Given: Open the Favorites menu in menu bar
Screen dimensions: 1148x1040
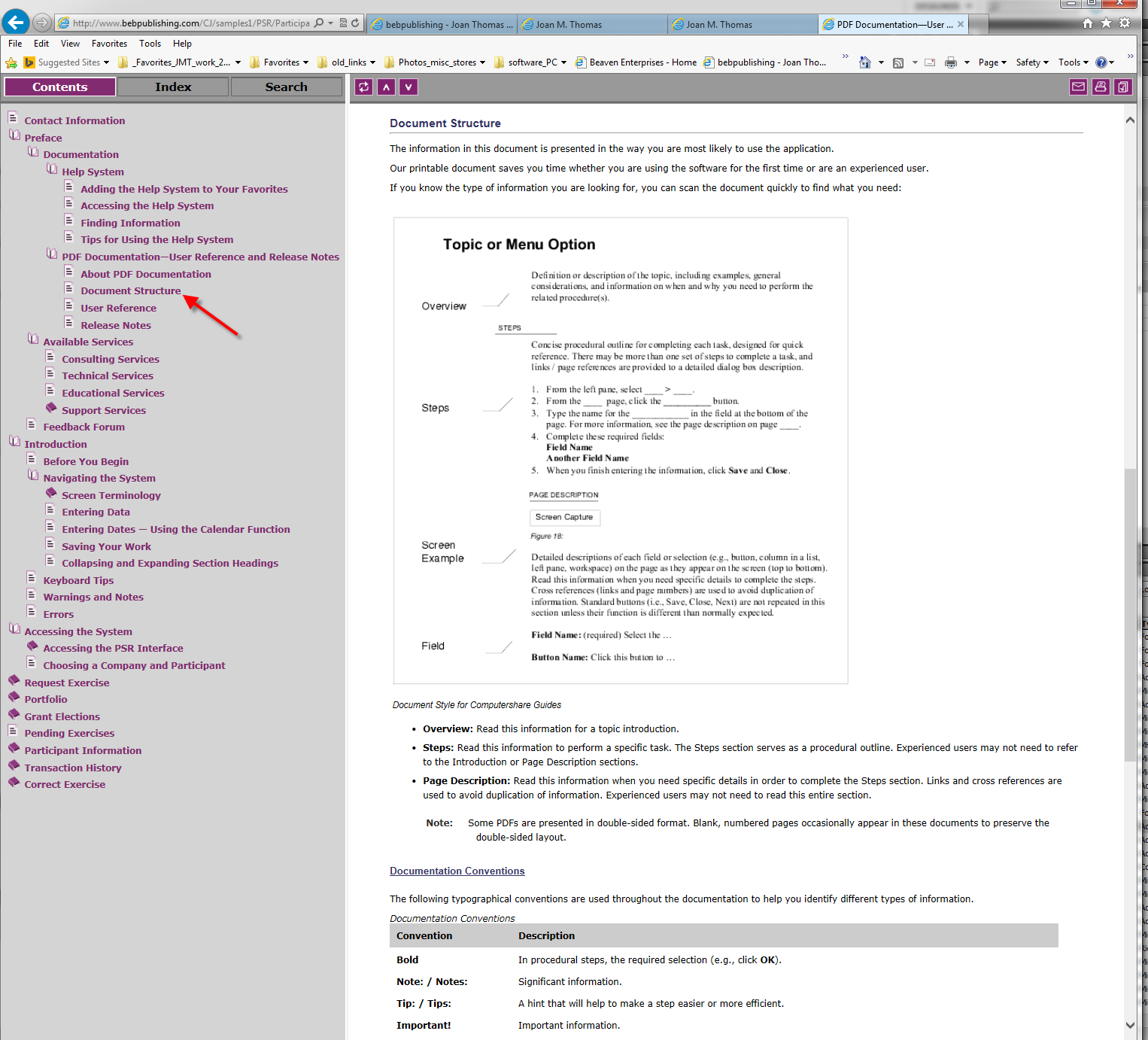Looking at the screenshot, I should click(109, 44).
